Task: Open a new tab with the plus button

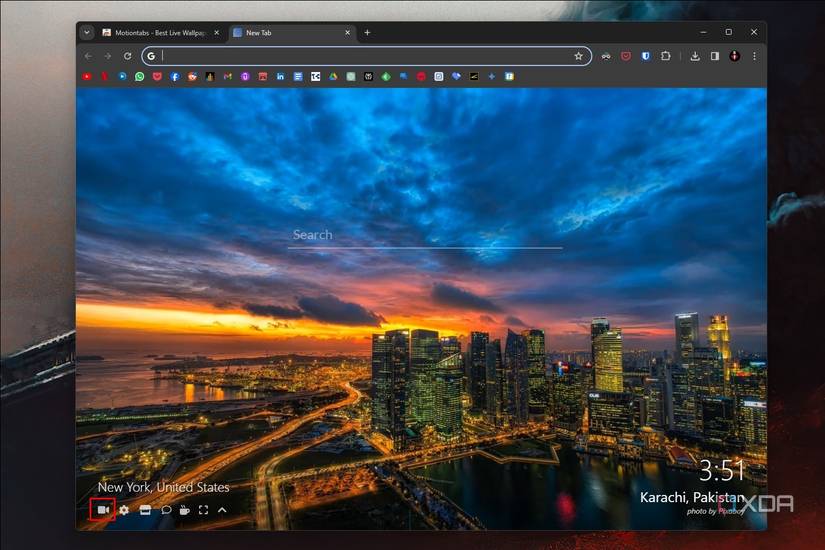Action: 367,33
